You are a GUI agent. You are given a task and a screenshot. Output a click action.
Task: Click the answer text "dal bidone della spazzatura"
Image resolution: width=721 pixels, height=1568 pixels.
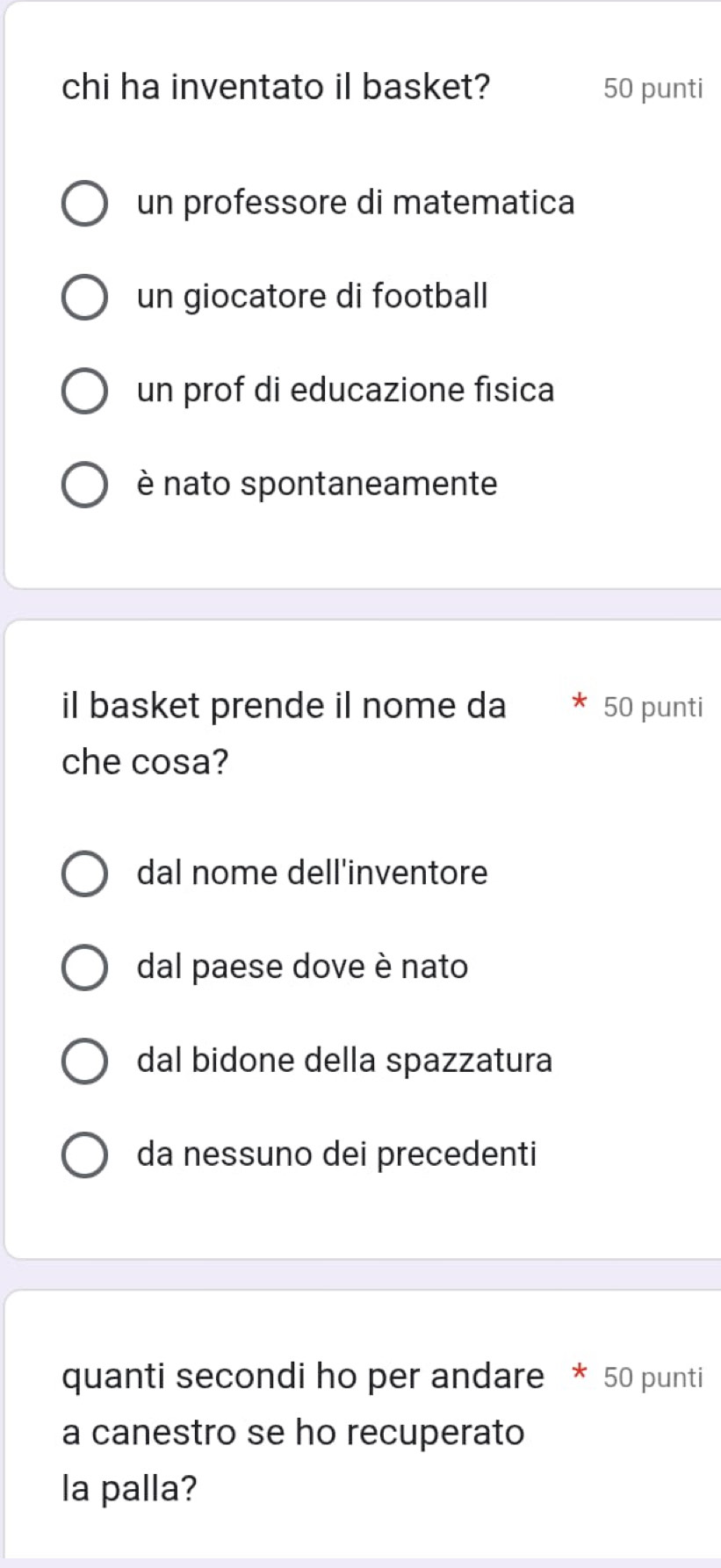(x=344, y=1060)
